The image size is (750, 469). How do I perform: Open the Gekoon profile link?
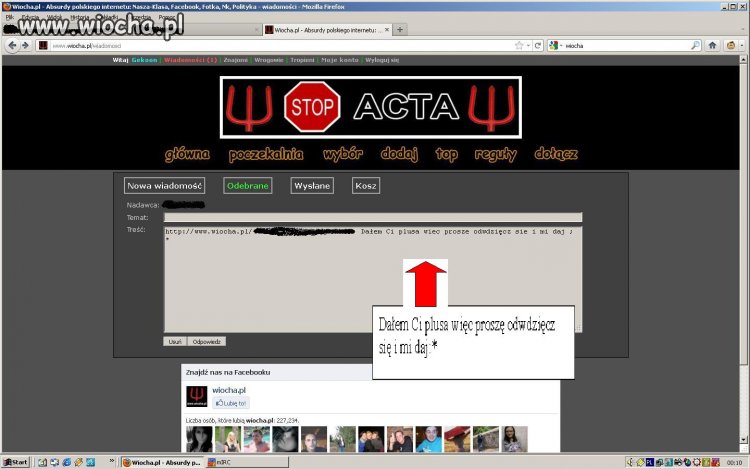click(144, 60)
